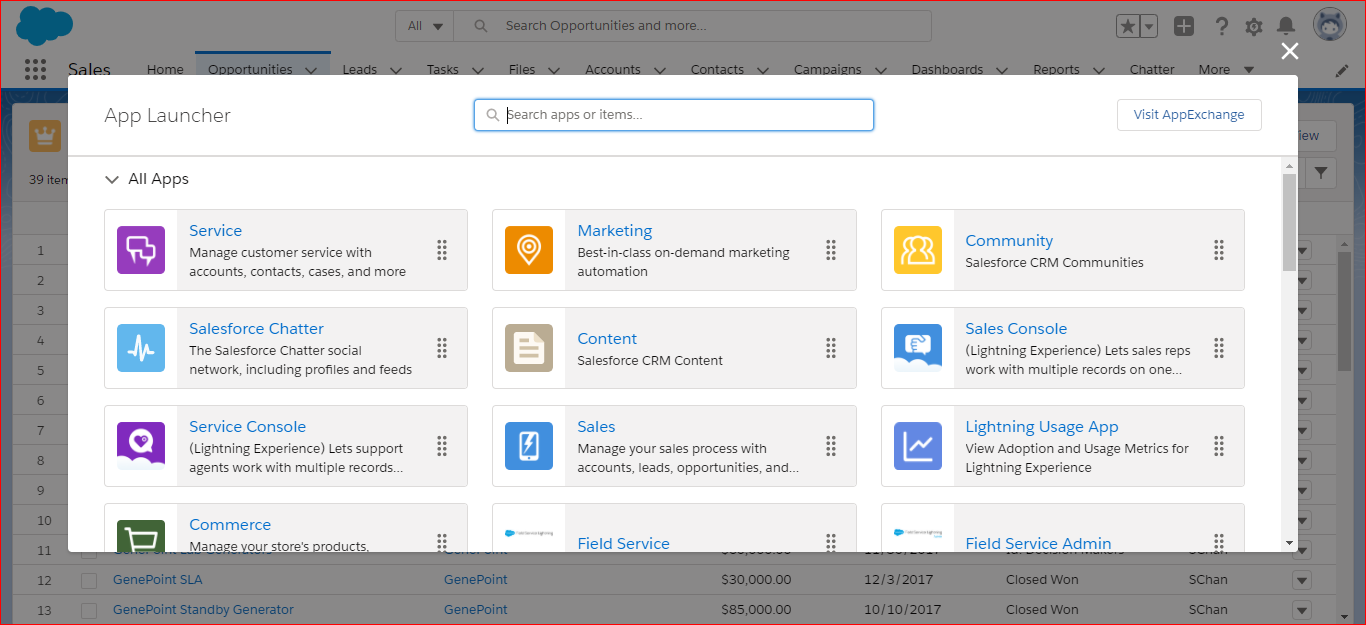Viewport: 1366px width, 625px height.
Task: Open the Dashboards tab
Action: [x=946, y=70]
